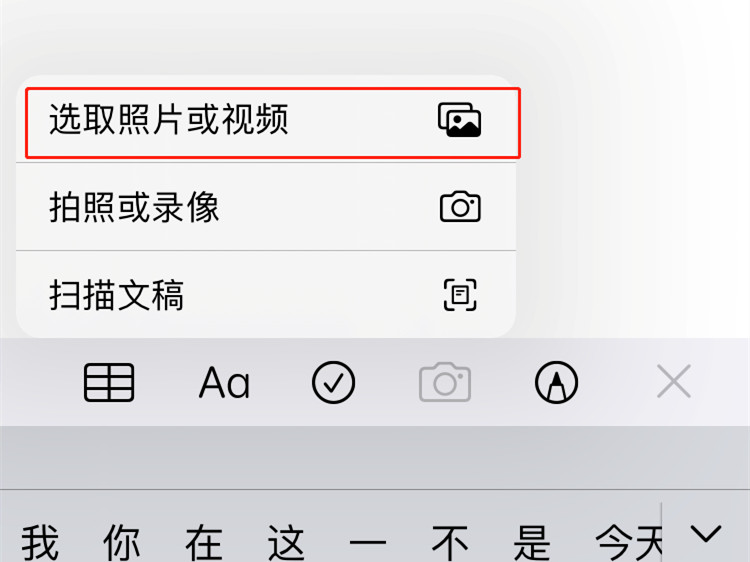Insert the suggested word 在
This screenshot has width=750, height=562.
204,543
